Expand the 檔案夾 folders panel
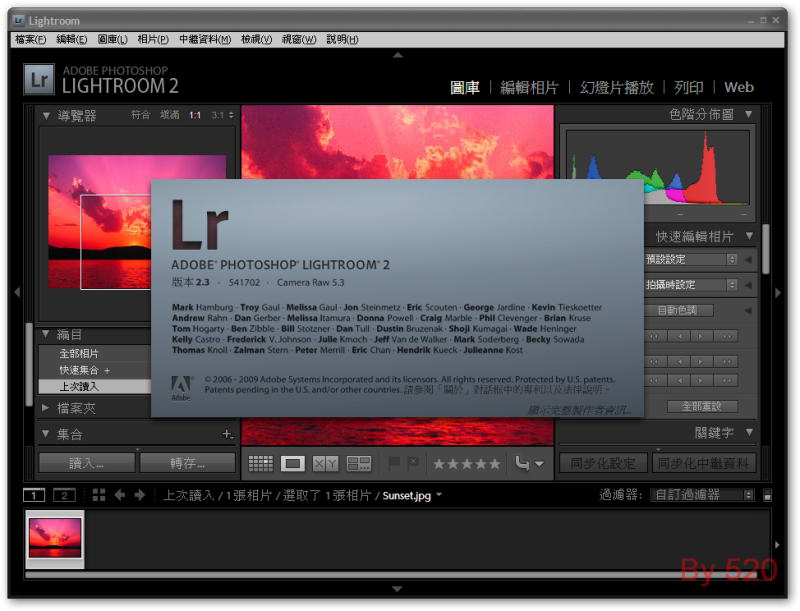Viewport: 800px width, 611px height. click(x=46, y=408)
